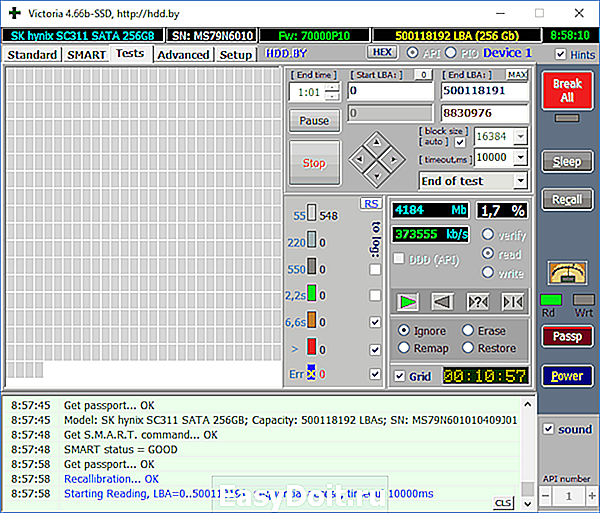The height and width of the screenshot is (513, 600).
Task: Adjust End time spinner arrows
Action: [x=332, y=92]
